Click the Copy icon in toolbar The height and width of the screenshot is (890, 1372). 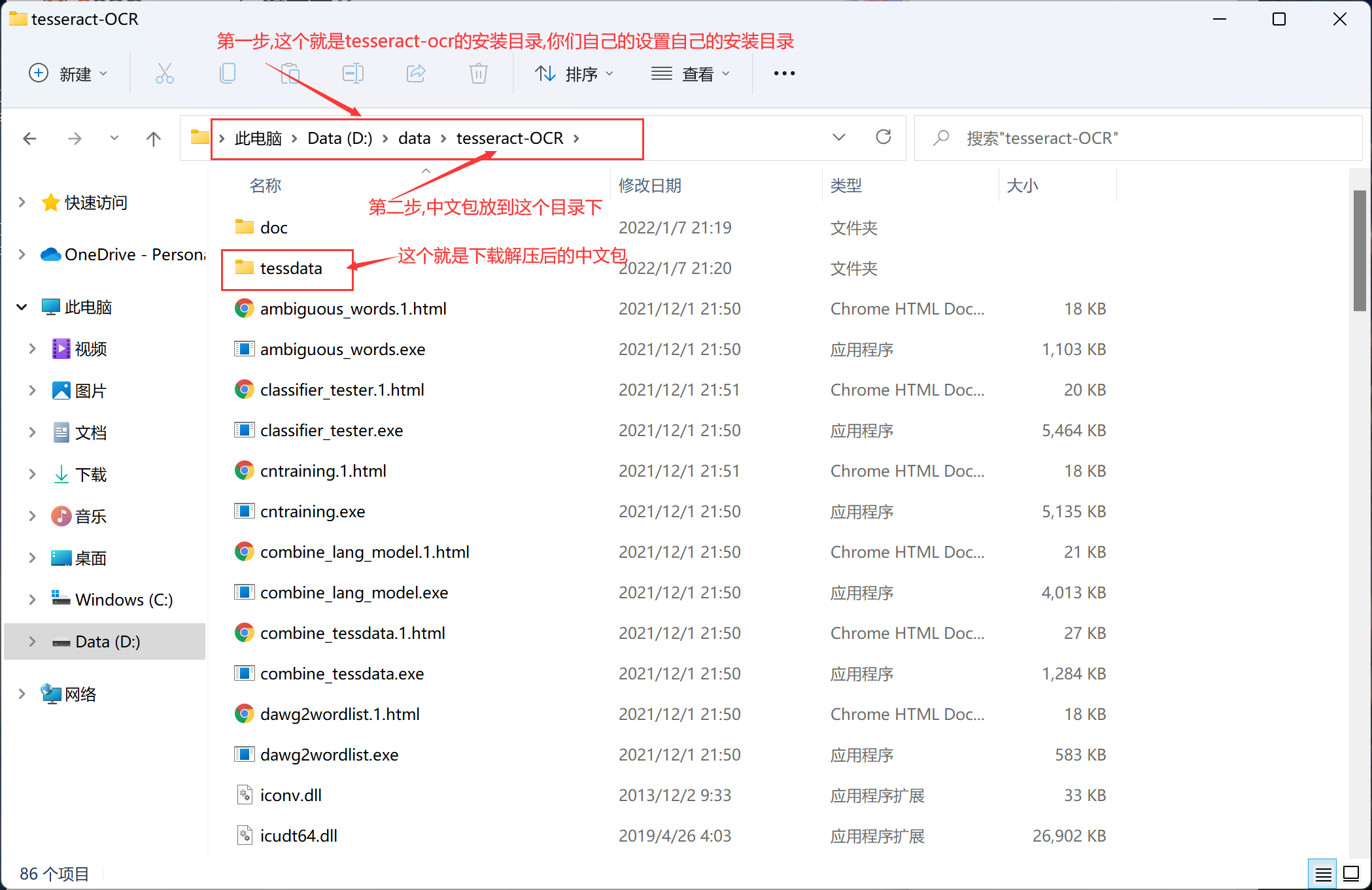pyautogui.click(x=227, y=73)
